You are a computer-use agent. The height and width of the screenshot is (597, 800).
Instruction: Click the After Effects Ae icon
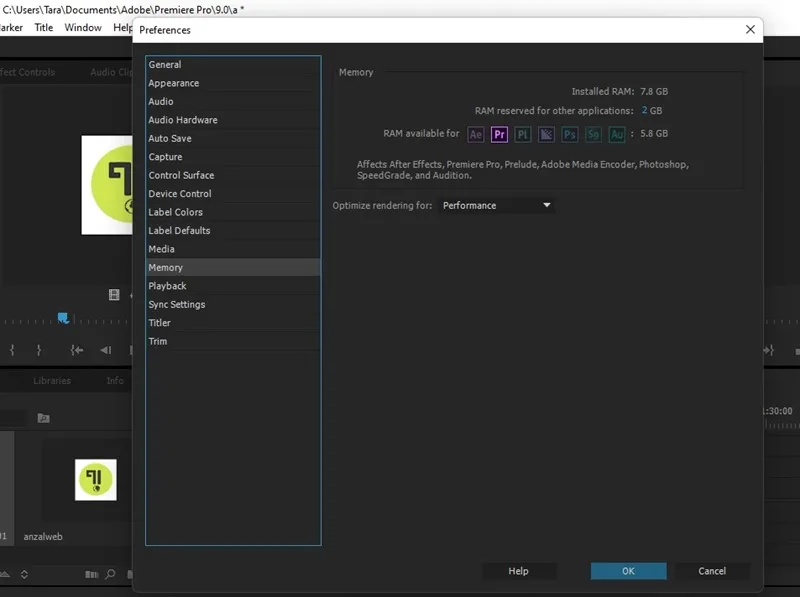click(476, 134)
